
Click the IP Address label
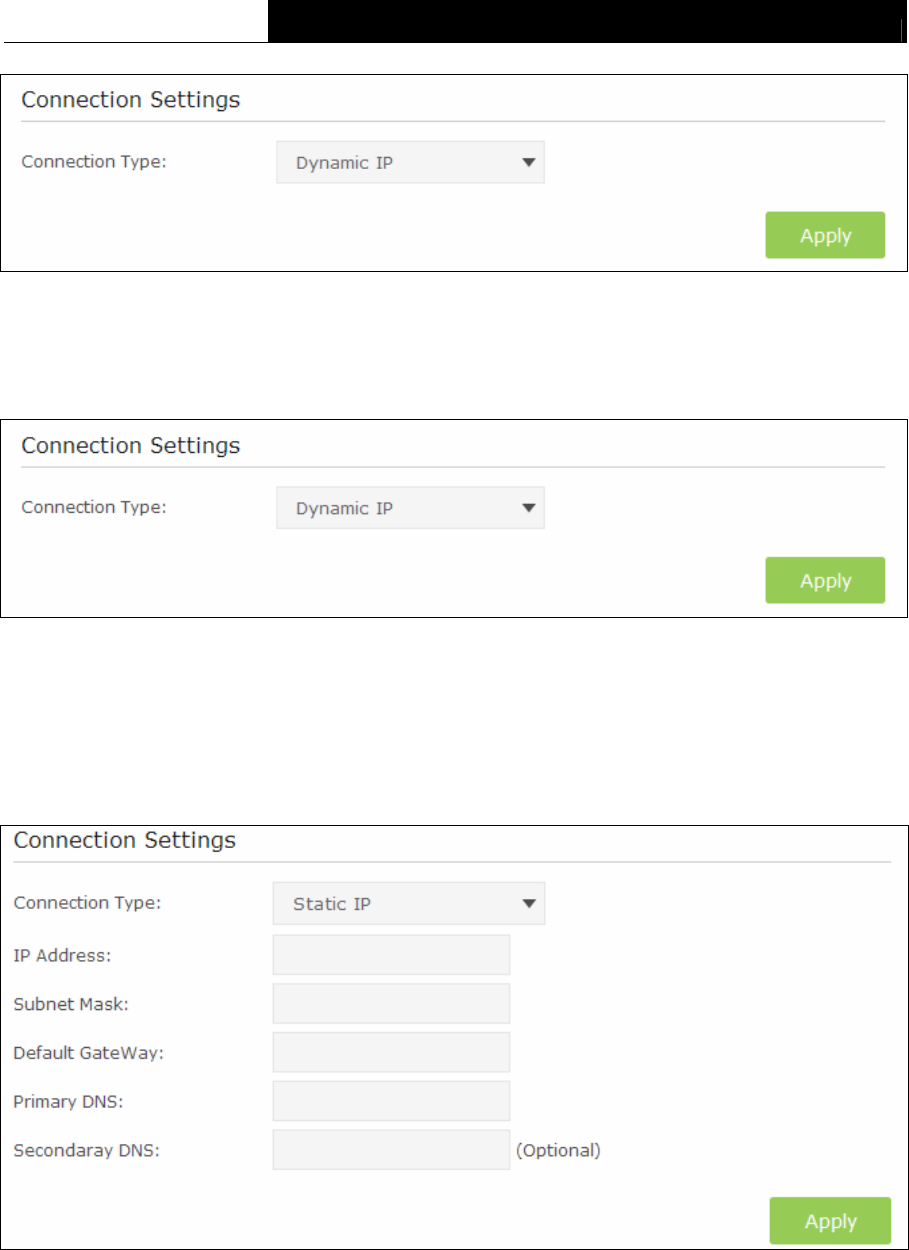62,955
